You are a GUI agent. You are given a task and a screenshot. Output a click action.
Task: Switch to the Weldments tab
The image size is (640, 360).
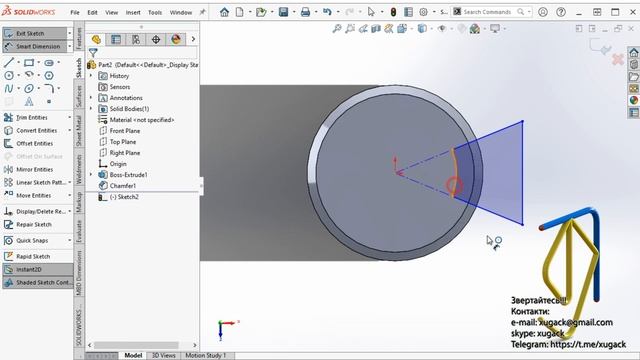(79, 169)
